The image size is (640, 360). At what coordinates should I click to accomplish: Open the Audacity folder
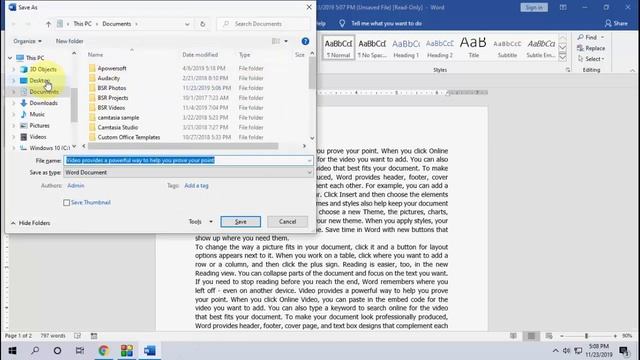click(x=109, y=78)
